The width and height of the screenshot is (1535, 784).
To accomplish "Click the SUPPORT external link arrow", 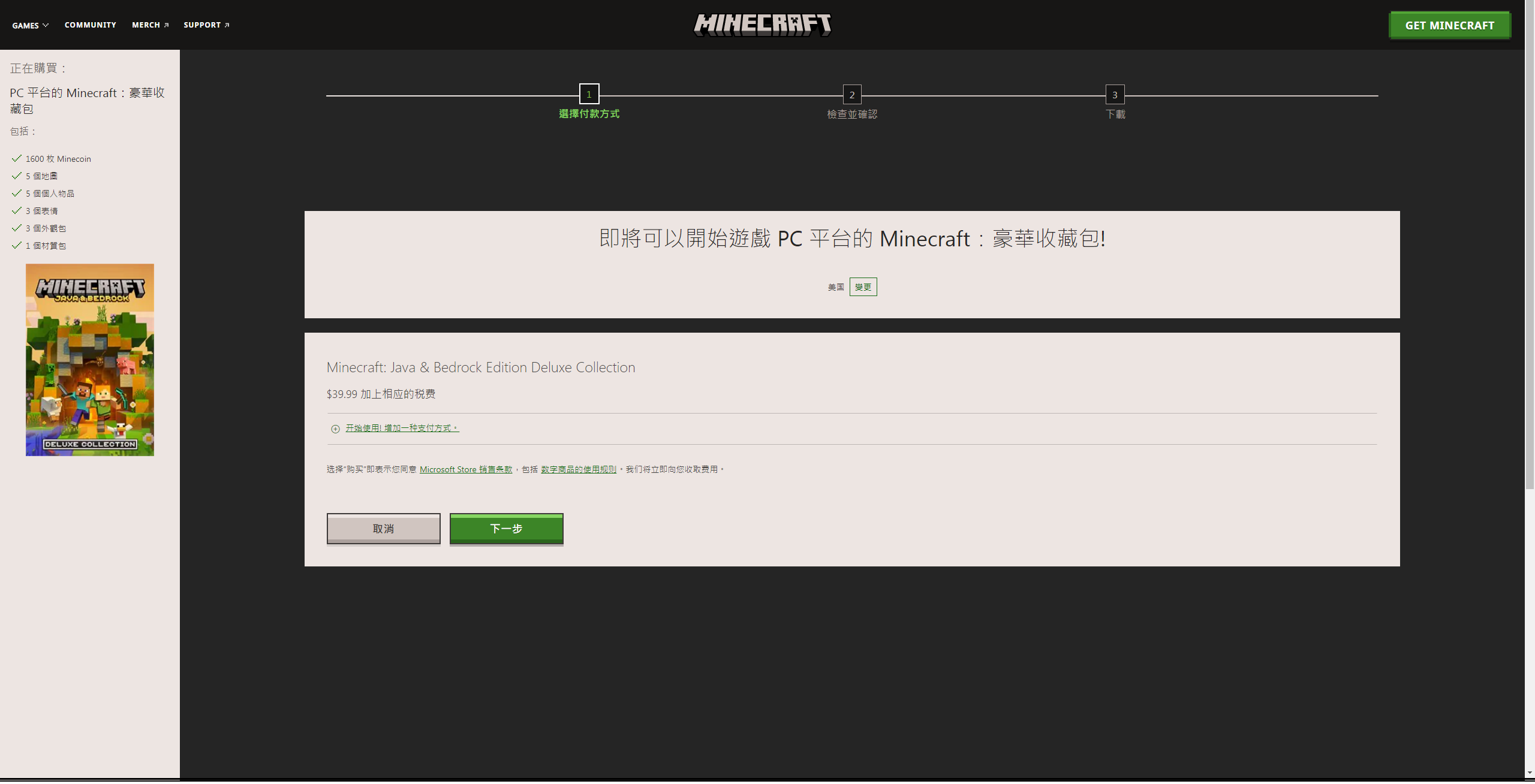I will coord(227,25).
